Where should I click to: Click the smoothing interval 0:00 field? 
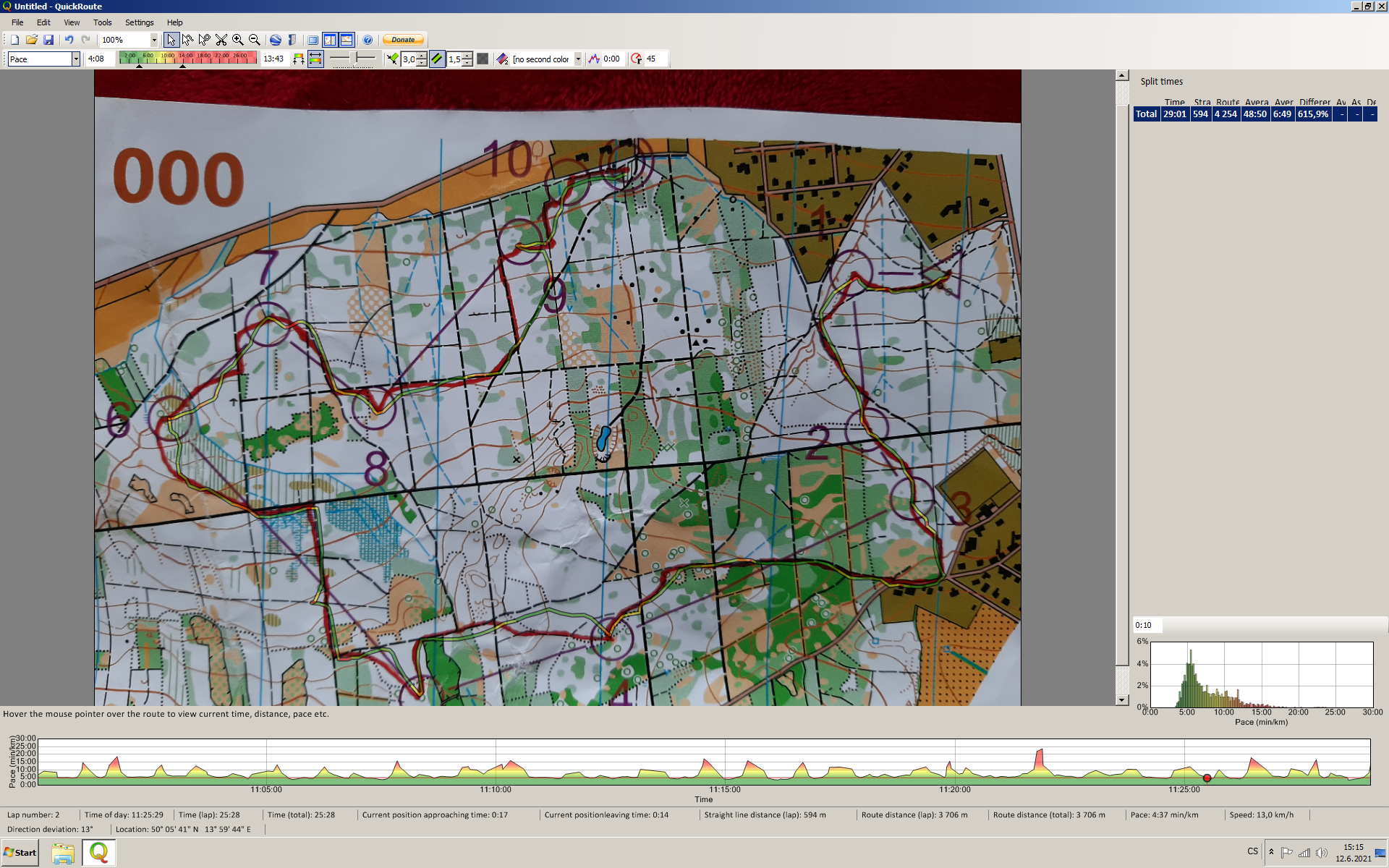click(613, 59)
